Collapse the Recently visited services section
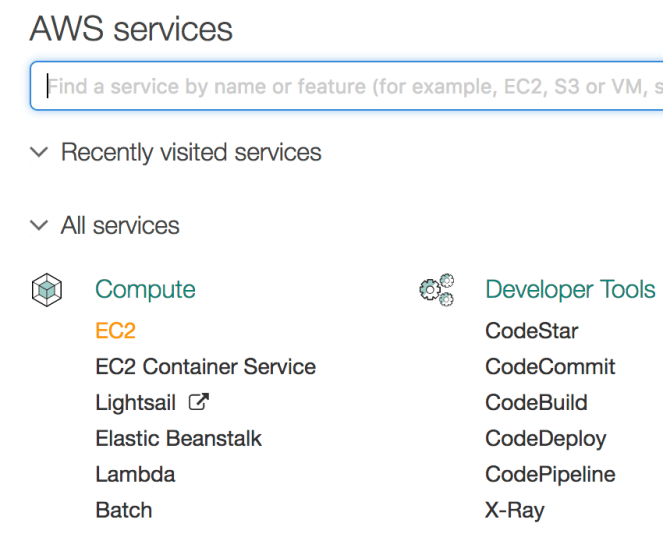663x555 pixels. pyautogui.click(x=39, y=153)
